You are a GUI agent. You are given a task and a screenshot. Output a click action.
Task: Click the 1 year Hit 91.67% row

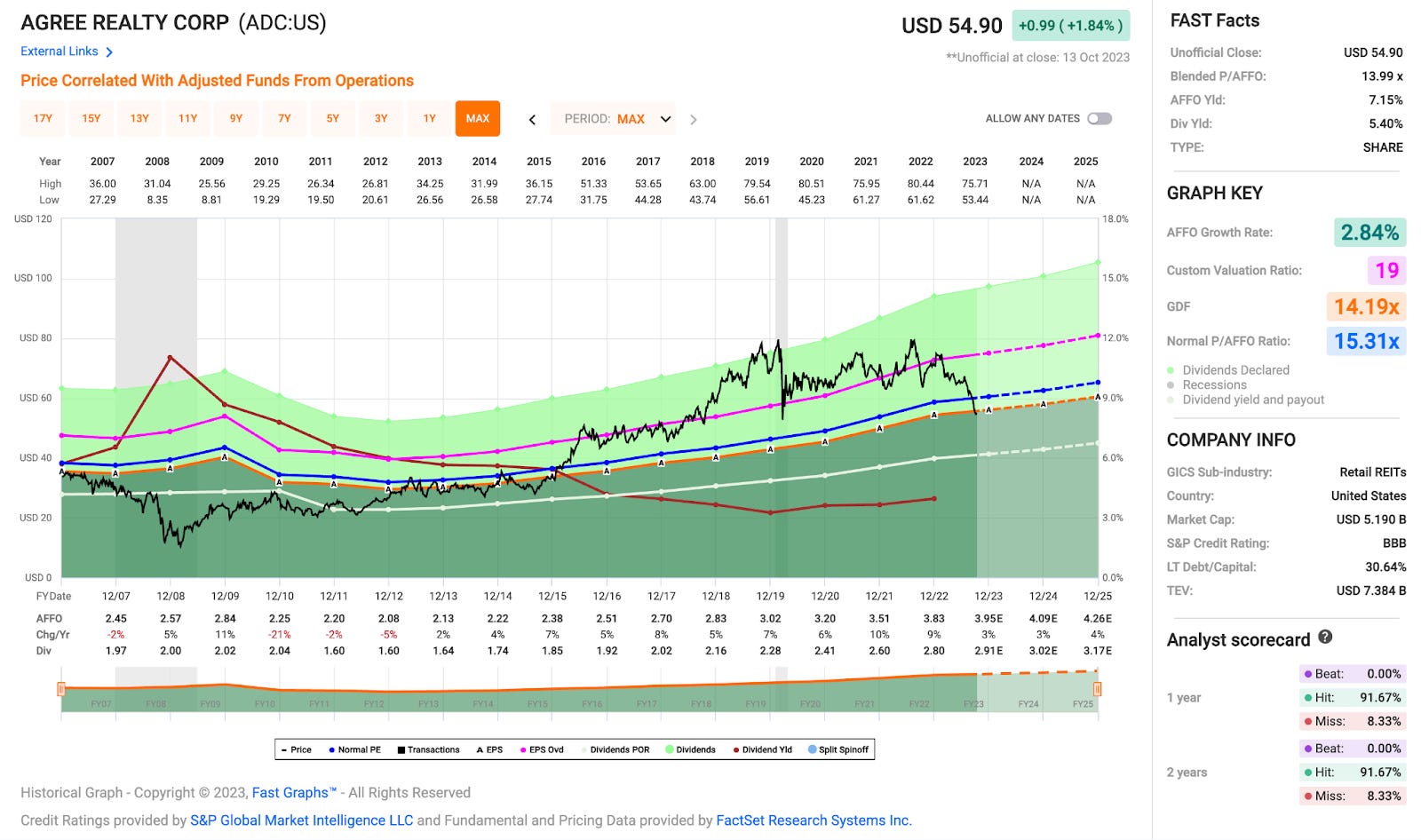(x=1351, y=698)
